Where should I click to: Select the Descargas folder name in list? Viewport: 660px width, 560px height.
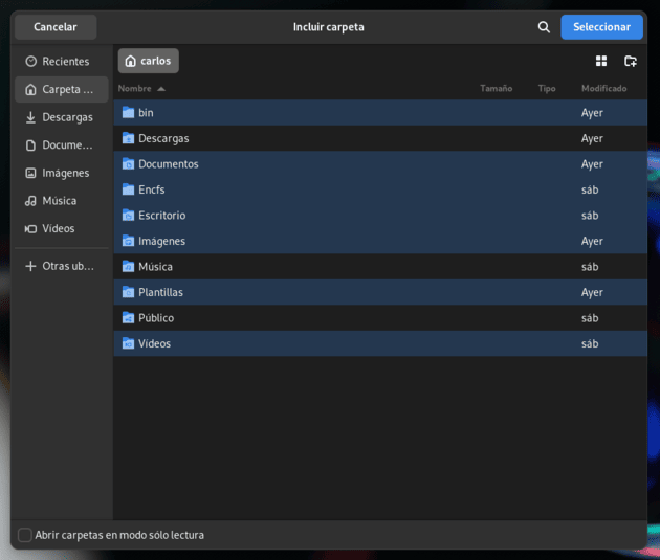(x=164, y=139)
